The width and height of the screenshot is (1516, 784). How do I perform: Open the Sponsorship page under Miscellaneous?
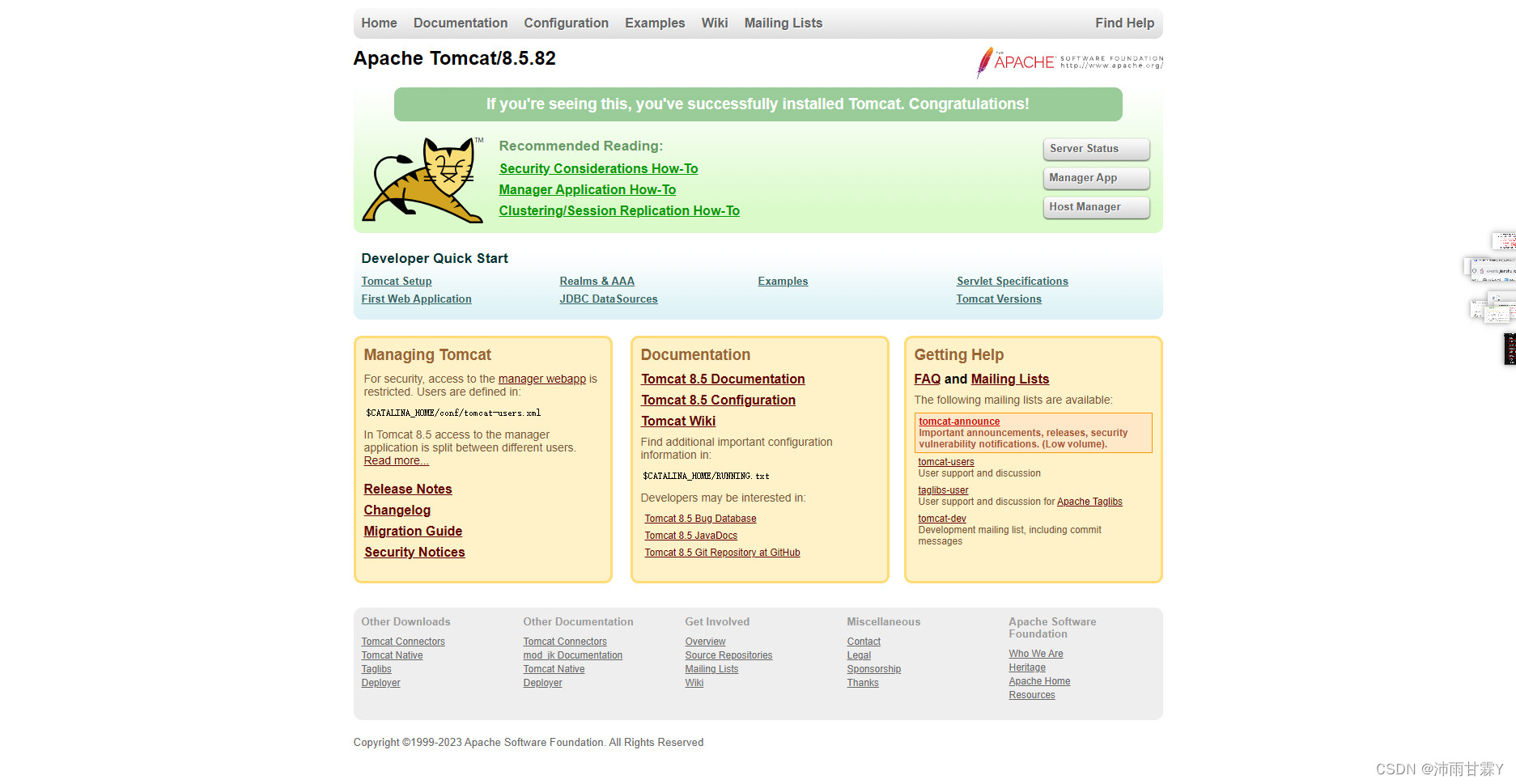pos(873,668)
